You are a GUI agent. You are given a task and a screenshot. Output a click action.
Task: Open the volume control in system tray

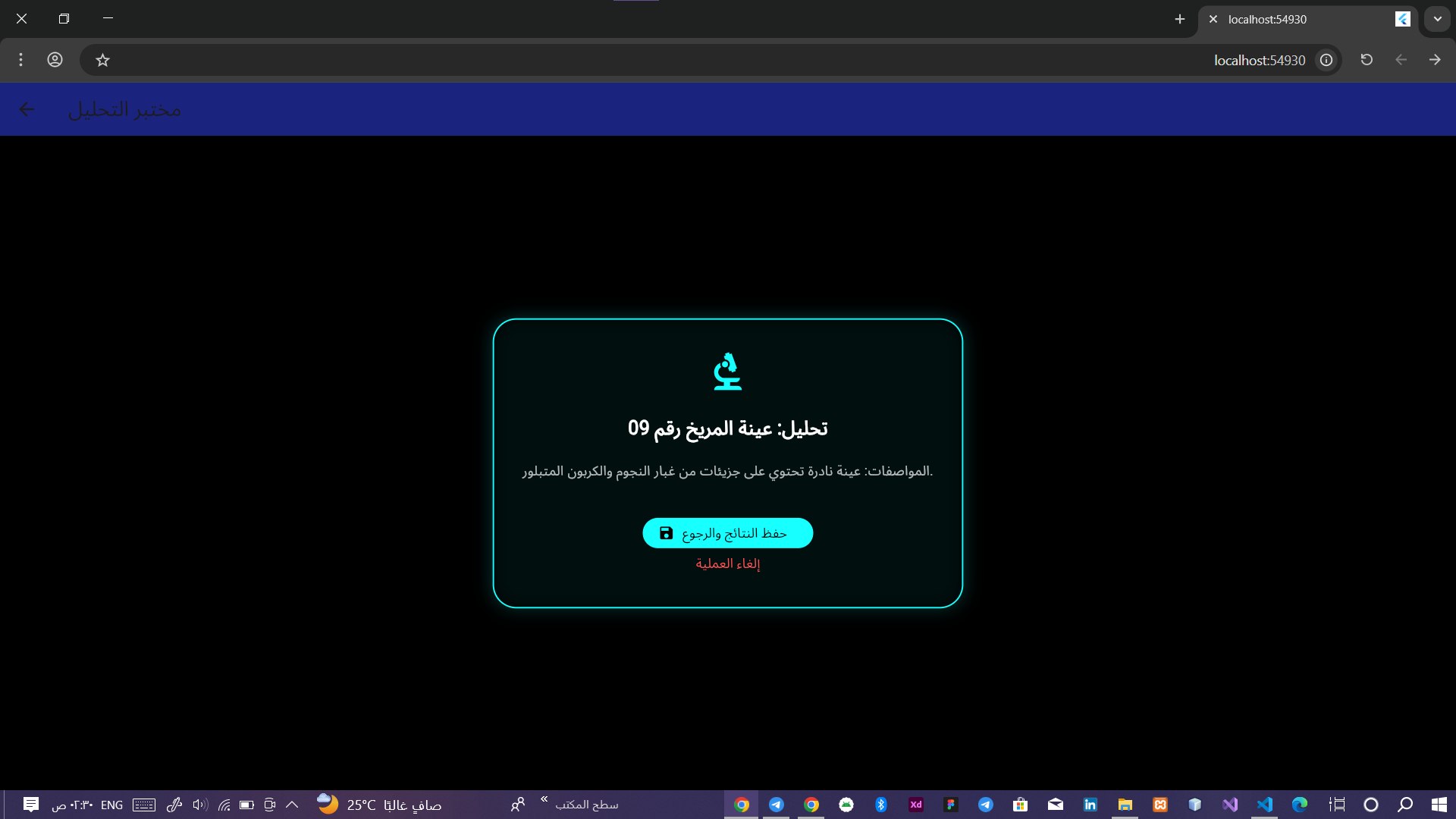(199, 805)
